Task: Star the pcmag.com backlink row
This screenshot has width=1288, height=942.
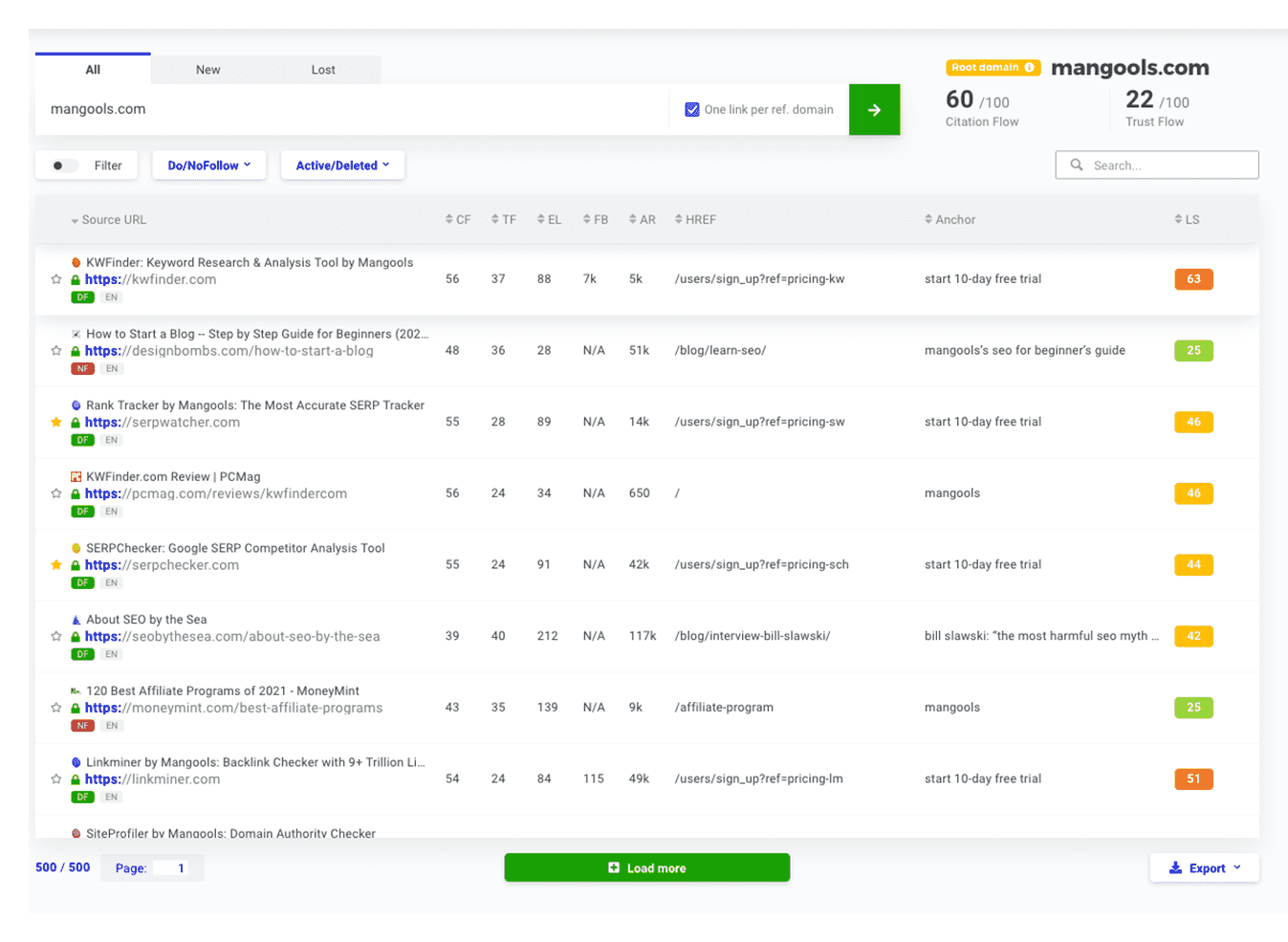Action: pos(56,493)
